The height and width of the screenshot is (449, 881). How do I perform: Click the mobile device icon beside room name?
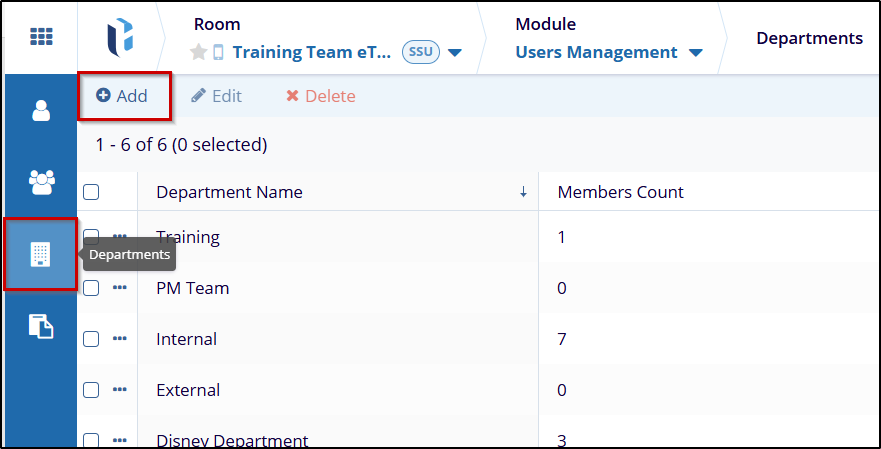click(219, 53)
